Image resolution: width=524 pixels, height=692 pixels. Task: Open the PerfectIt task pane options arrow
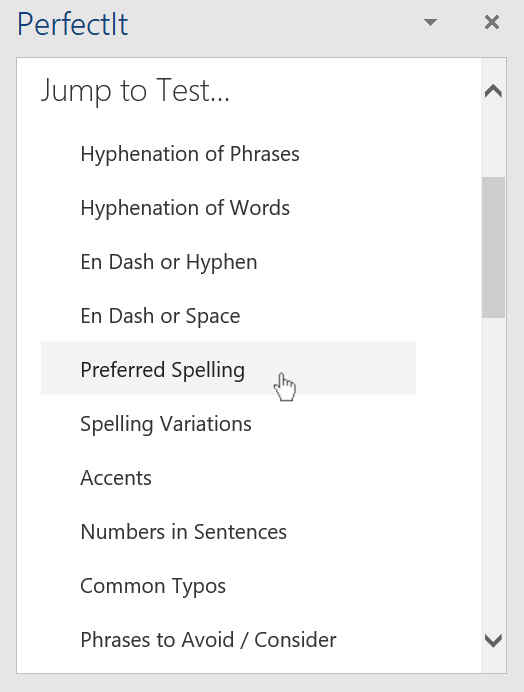click(x=430, y=22)
